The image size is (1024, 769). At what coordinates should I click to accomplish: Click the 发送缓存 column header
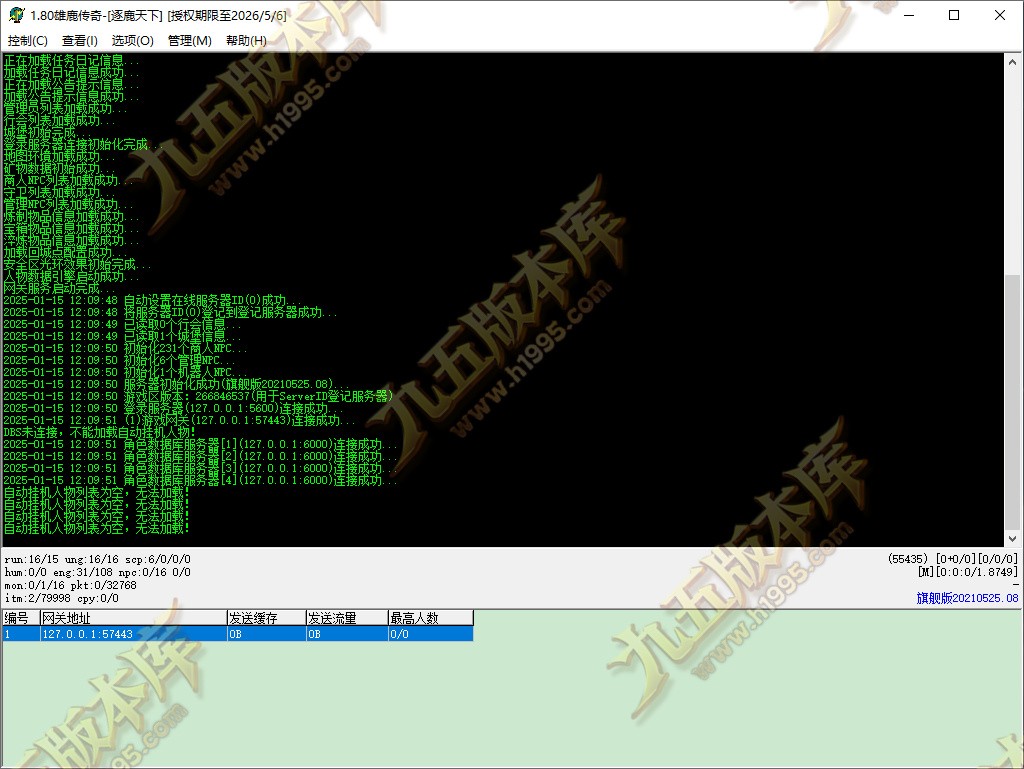266,618
